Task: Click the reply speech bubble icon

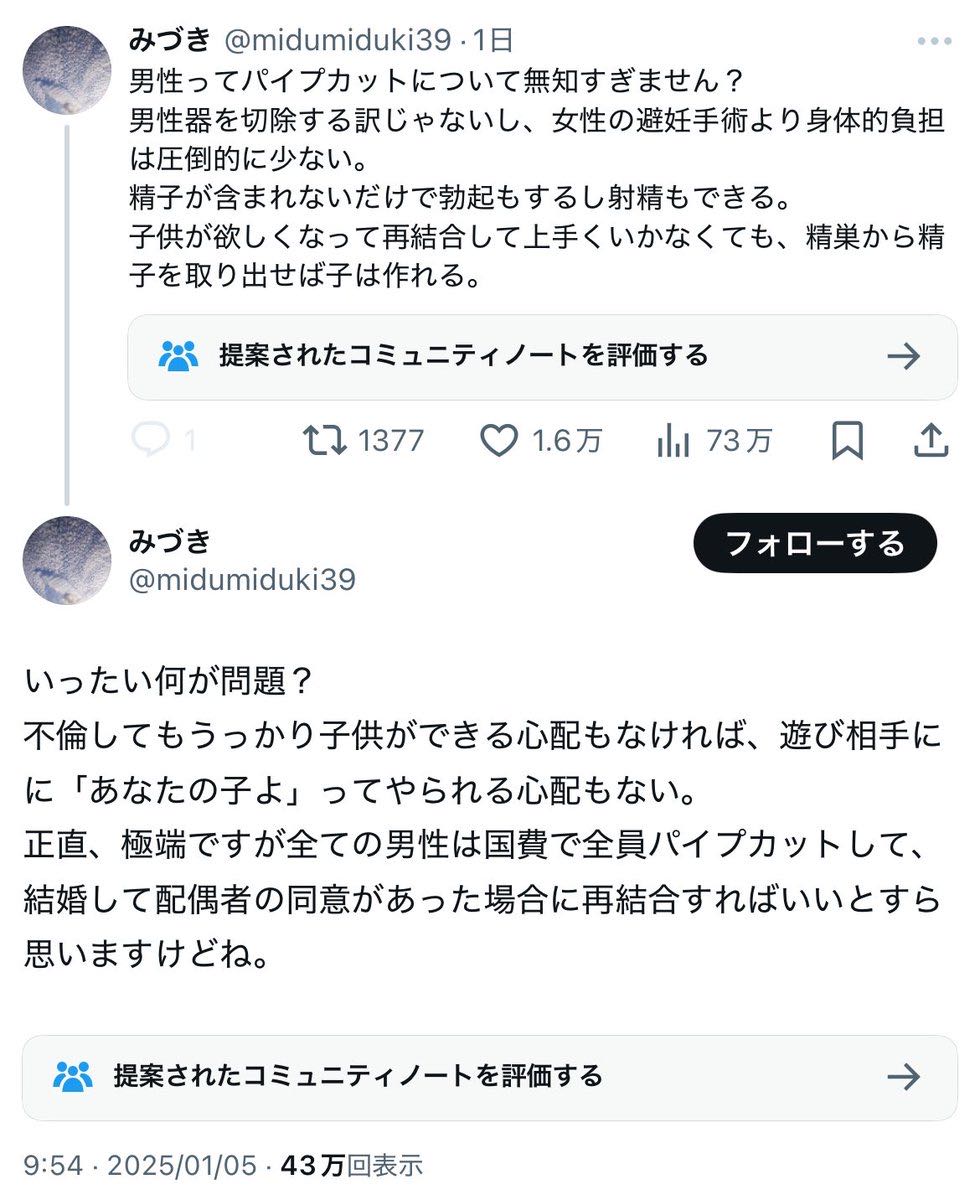Action: click(x=151, y=441)
